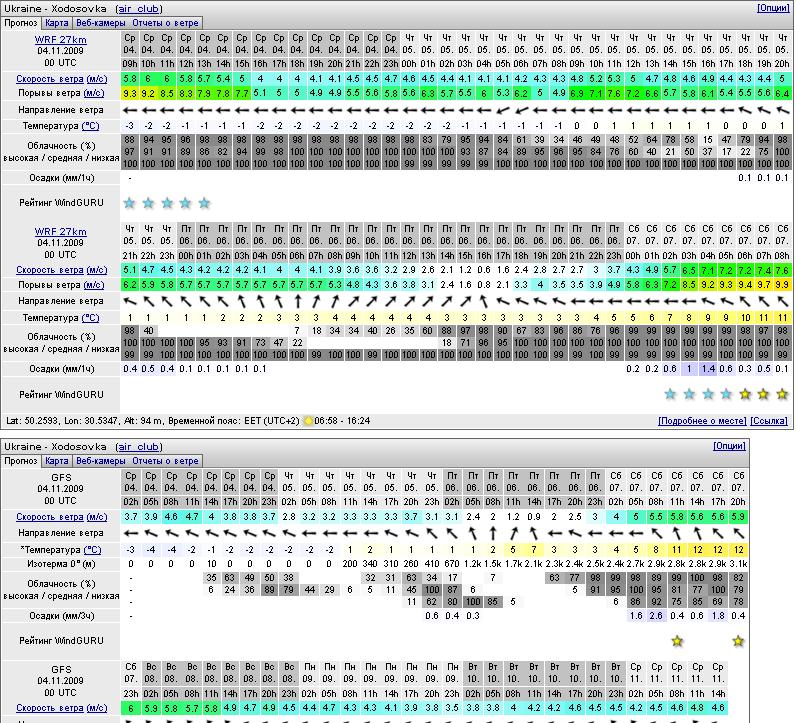Click the sun icon beside sunrise time 06:58
This screenshot has width=796, height=723.
307,422
